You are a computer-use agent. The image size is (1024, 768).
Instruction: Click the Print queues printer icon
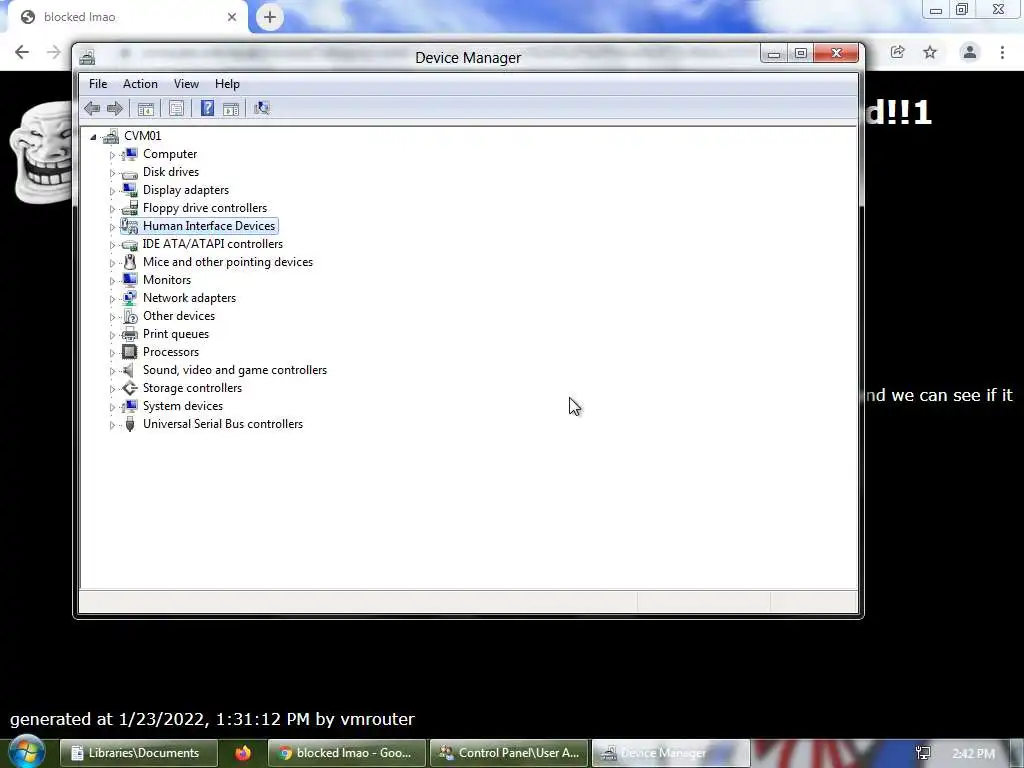(x=130, y=334)
